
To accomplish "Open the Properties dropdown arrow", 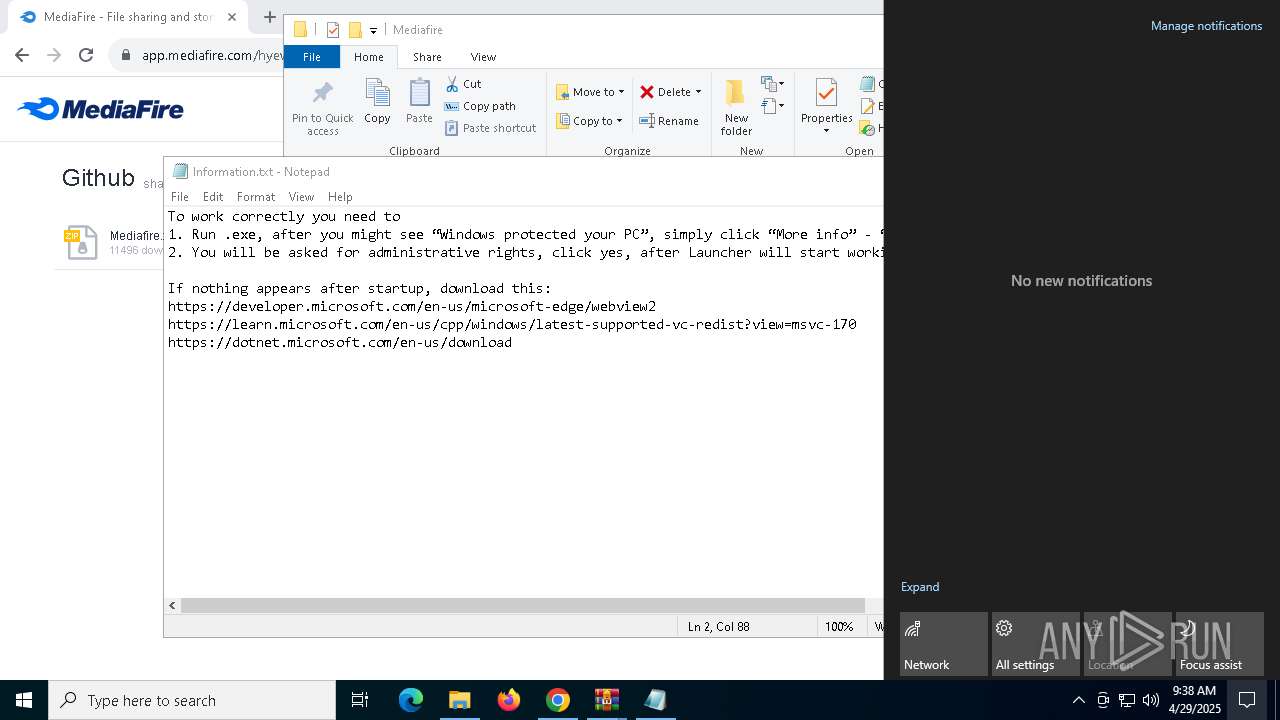I will (x=826, y=131).
